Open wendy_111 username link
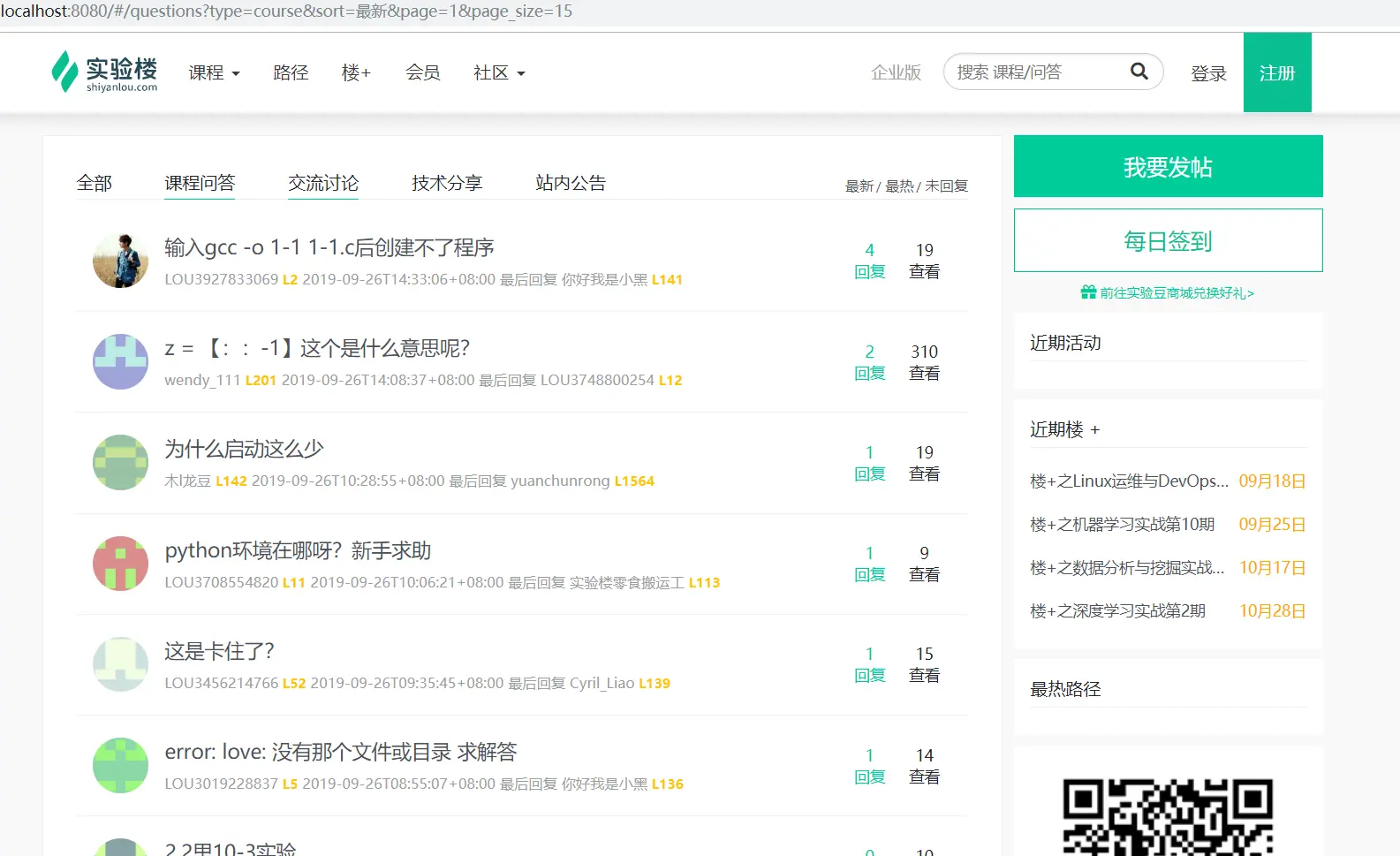1400x856 pixels. [x=202, y=380]
